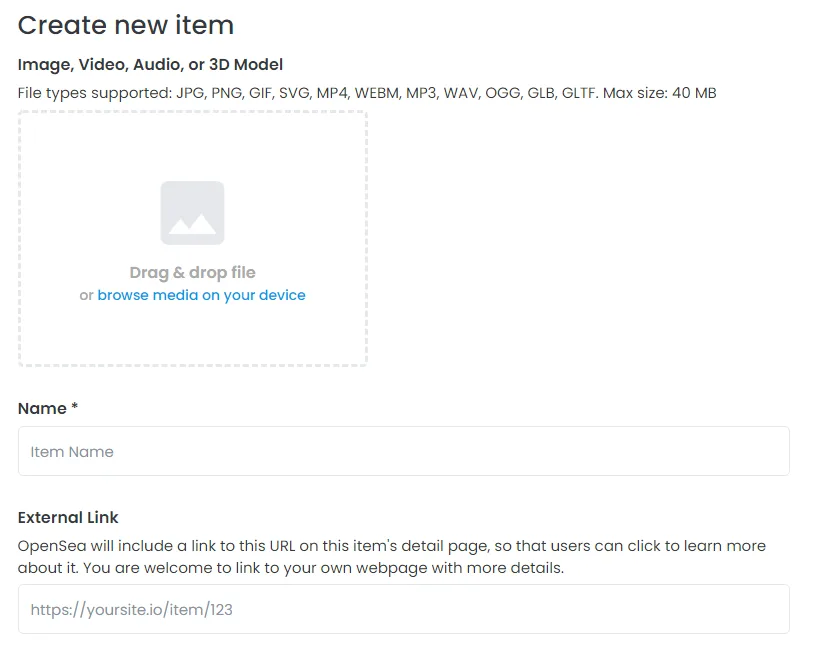This screenshot has width=818, height=663.
Task: Click the "Item Name" placeholder text
Action: click(x=72, y=452)
